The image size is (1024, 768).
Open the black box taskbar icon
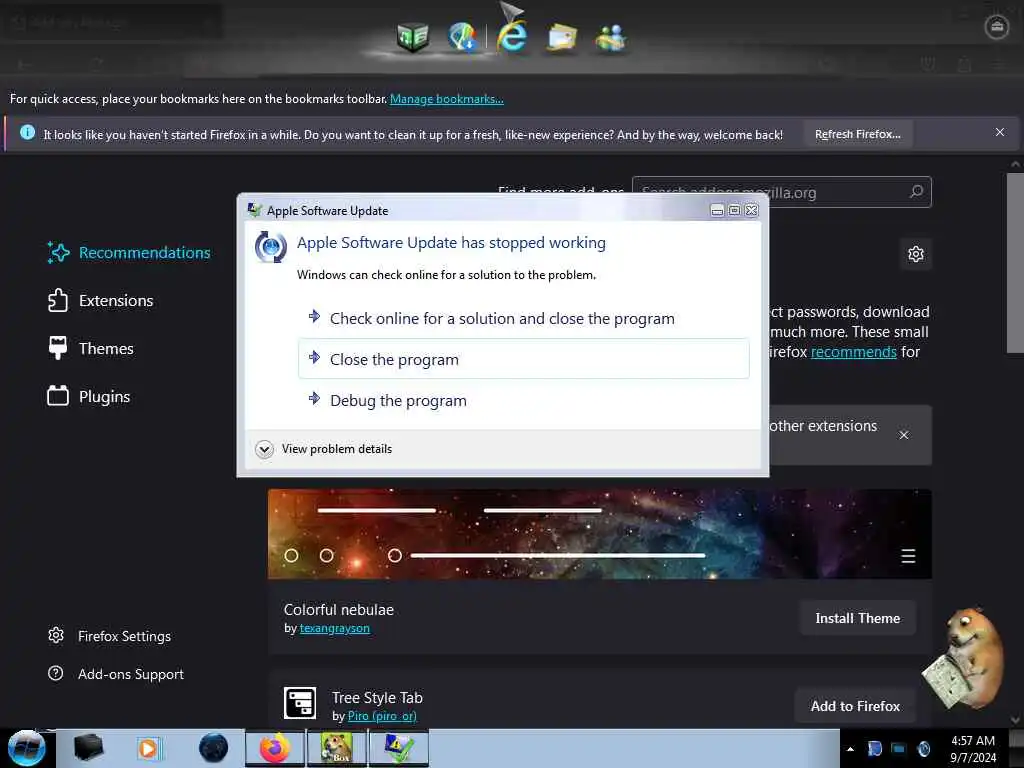point(88,748)
